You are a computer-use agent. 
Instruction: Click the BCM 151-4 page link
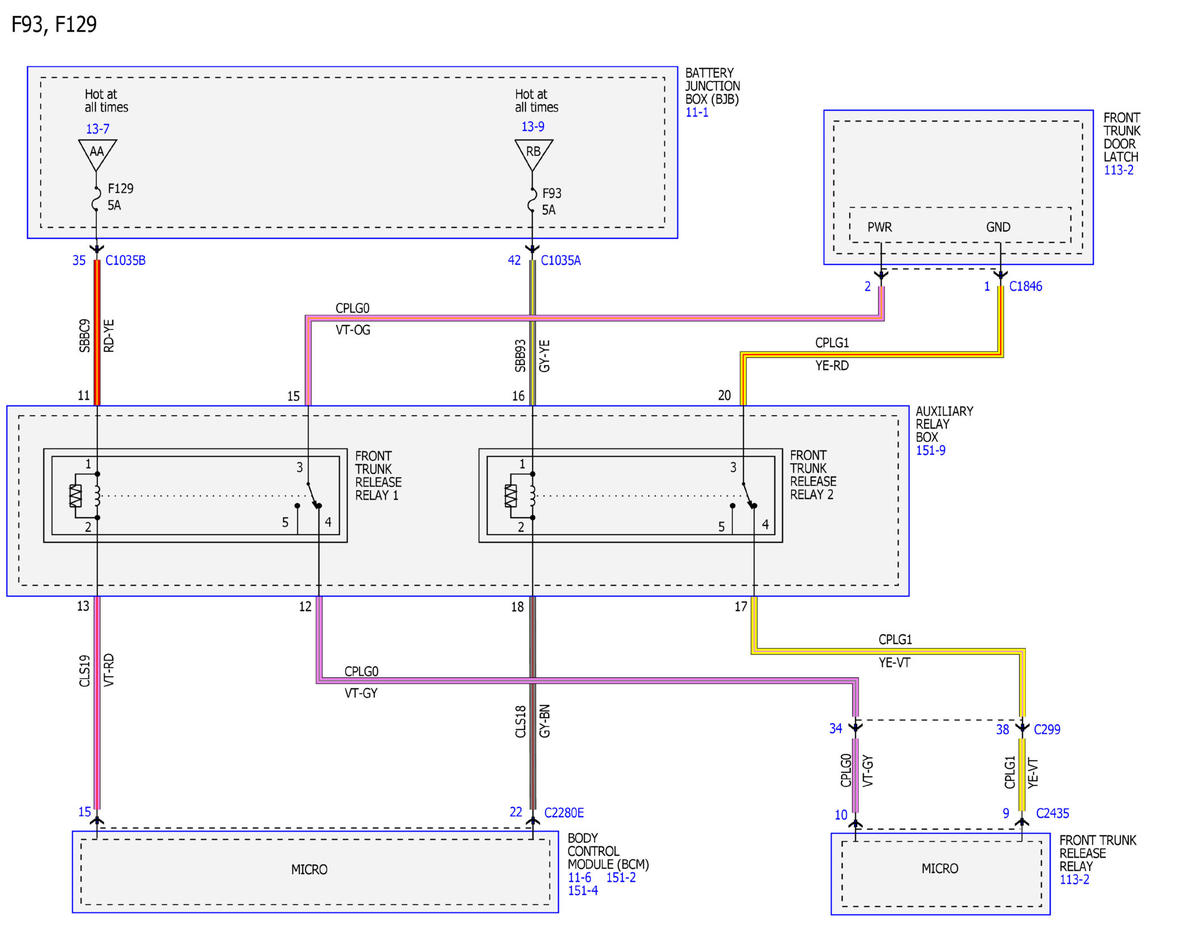[582, 890]
